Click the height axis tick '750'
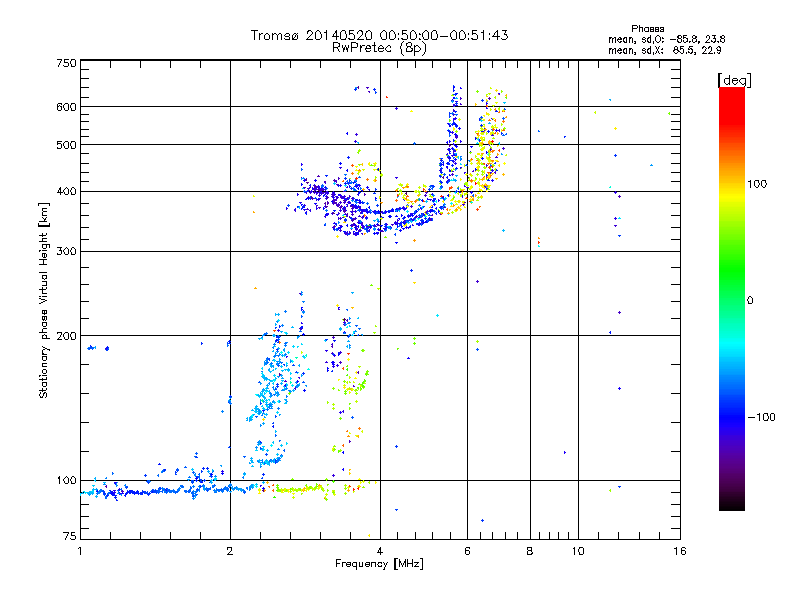 click(x=66, y=63)
